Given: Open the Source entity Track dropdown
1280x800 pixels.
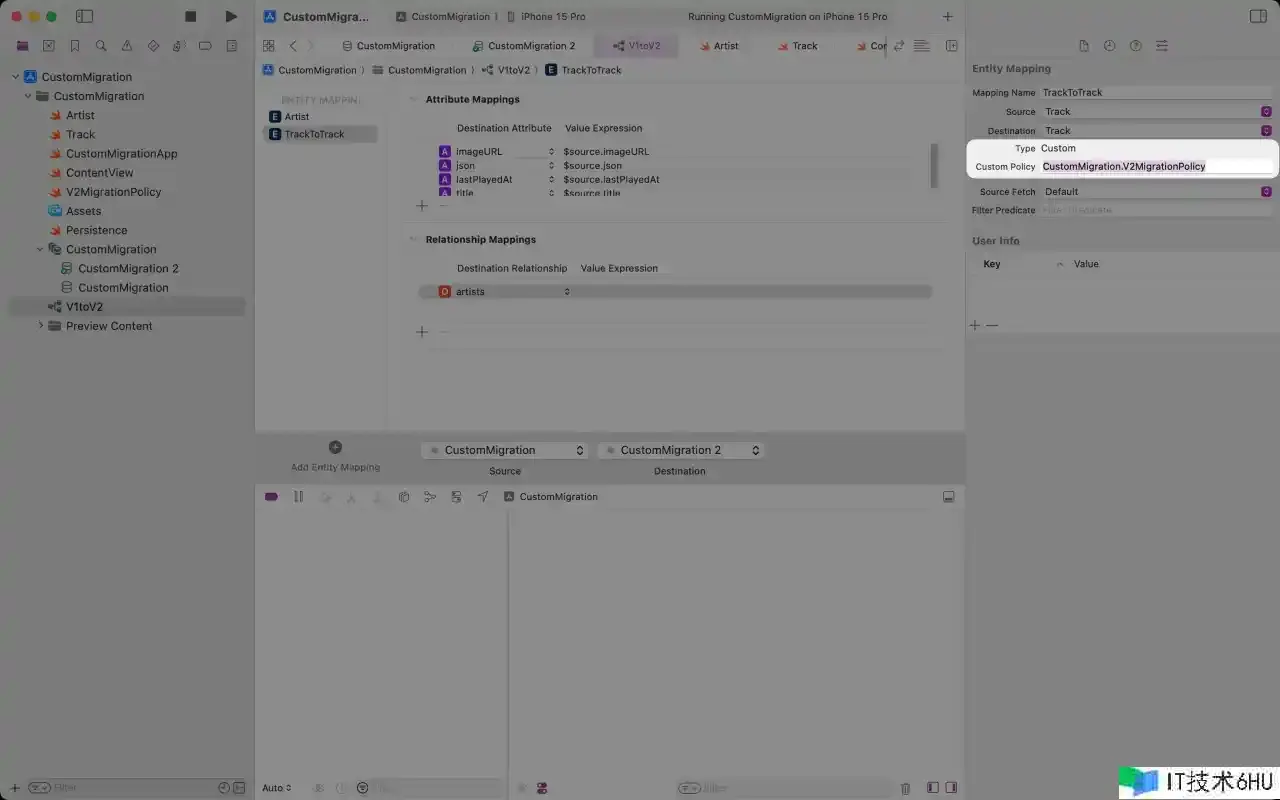Looking at the screenshot, I should 1156,111.
